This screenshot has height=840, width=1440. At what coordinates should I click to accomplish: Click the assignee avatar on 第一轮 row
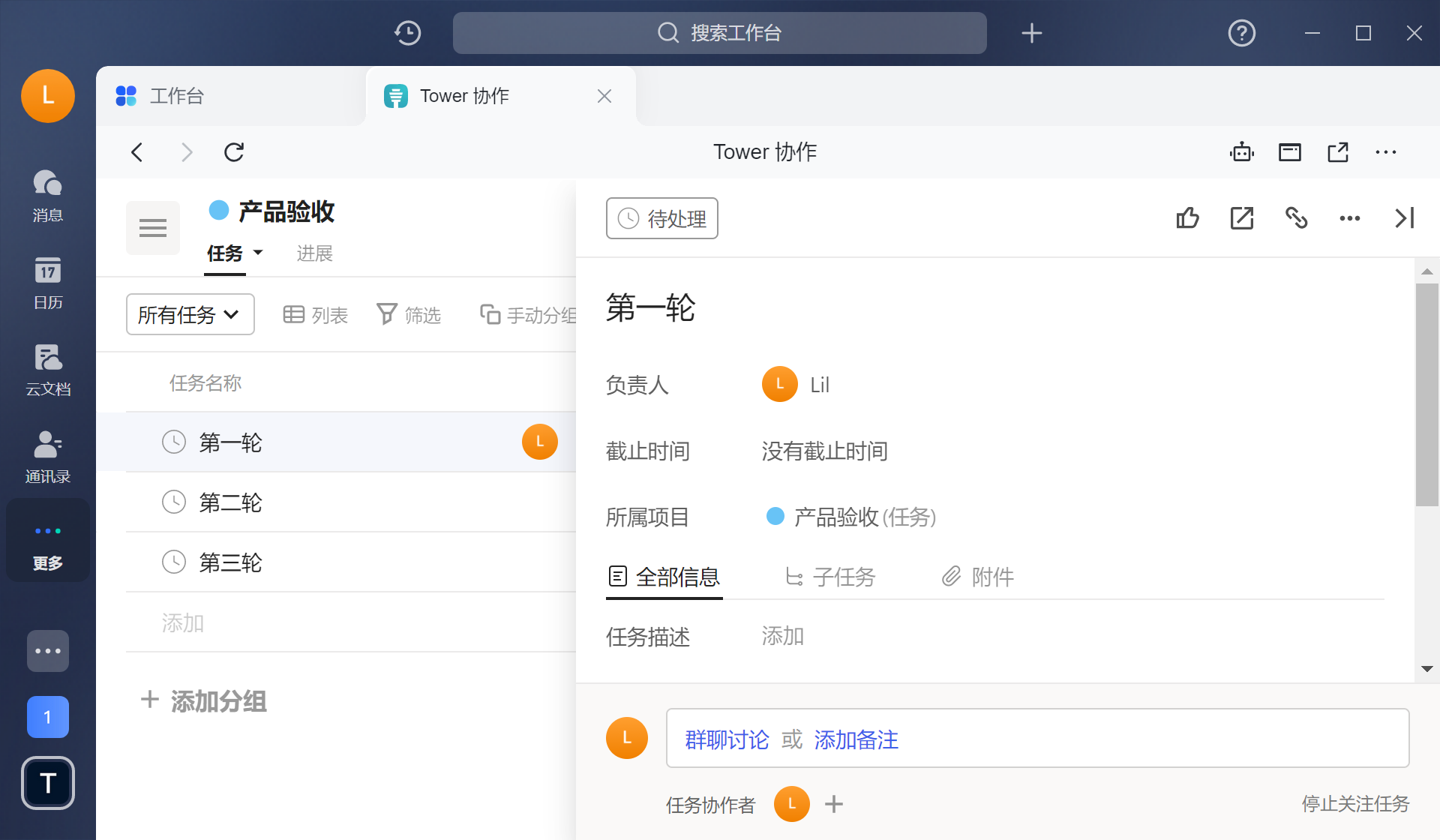[x=540, y=442]
